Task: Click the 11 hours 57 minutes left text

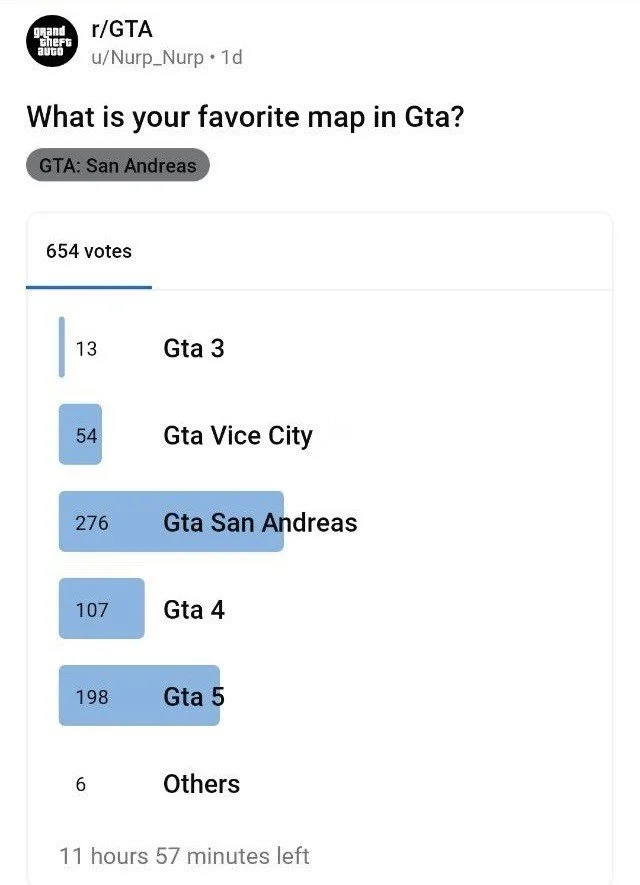Action: (184, 856)
